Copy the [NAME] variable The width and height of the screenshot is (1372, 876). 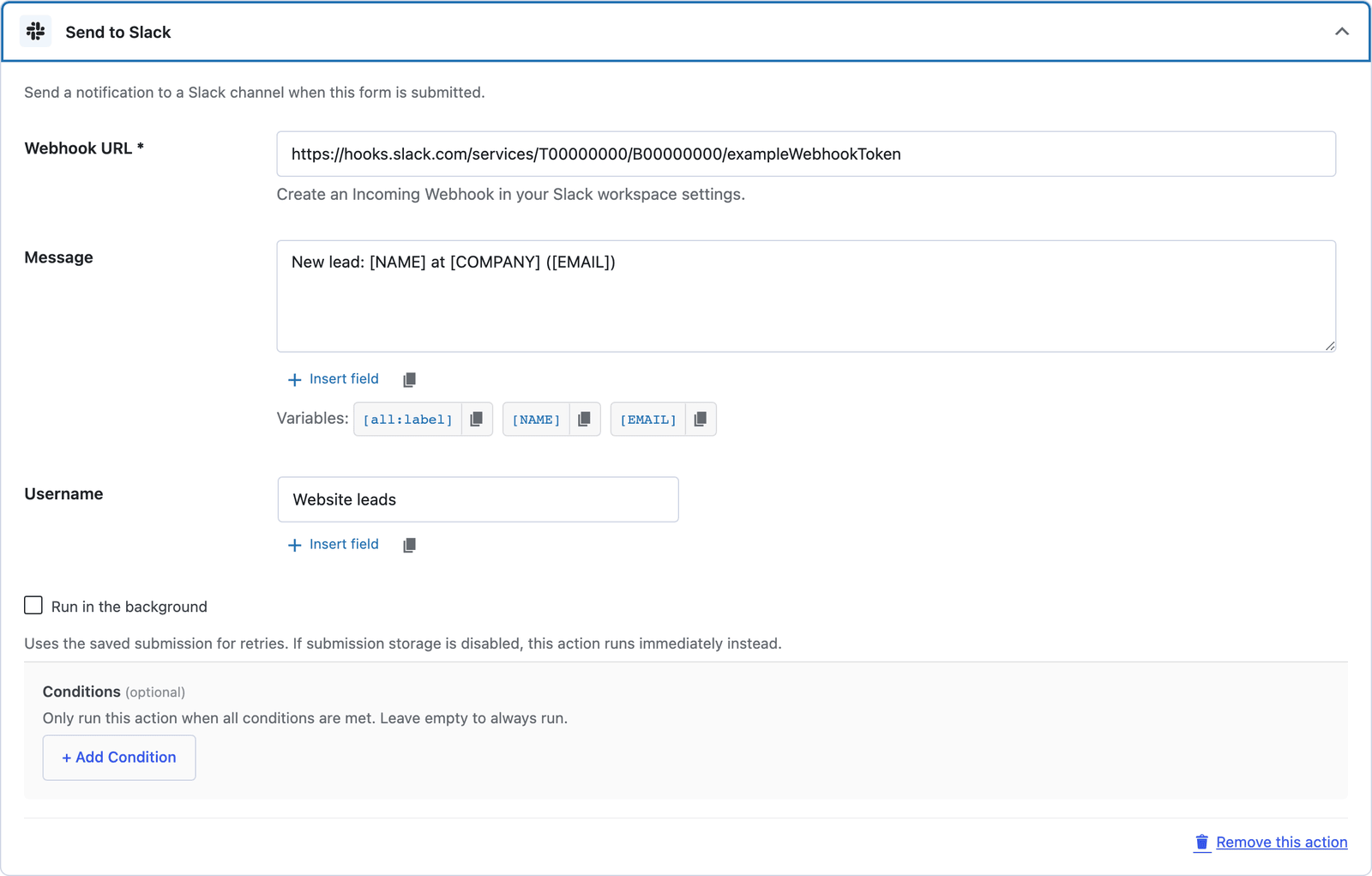tap(585, 419)
